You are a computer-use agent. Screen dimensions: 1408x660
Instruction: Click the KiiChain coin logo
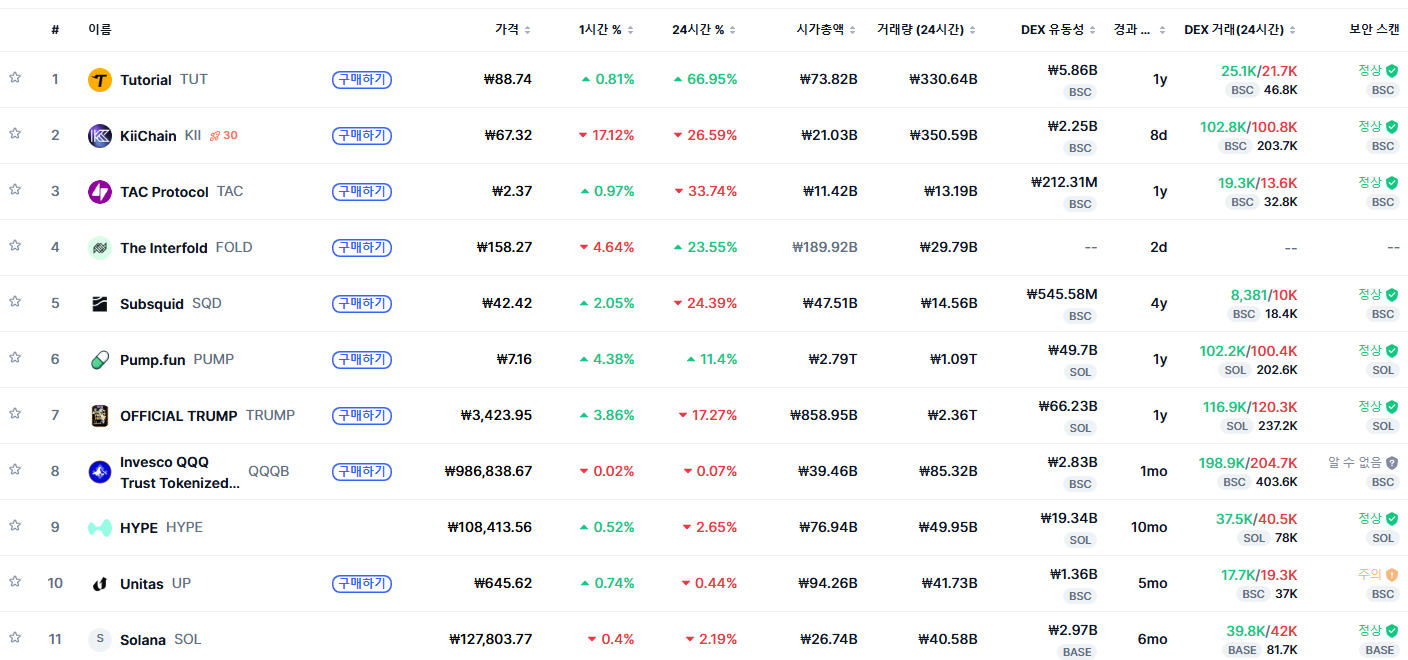pyautogui.click(x=100, y=136)
